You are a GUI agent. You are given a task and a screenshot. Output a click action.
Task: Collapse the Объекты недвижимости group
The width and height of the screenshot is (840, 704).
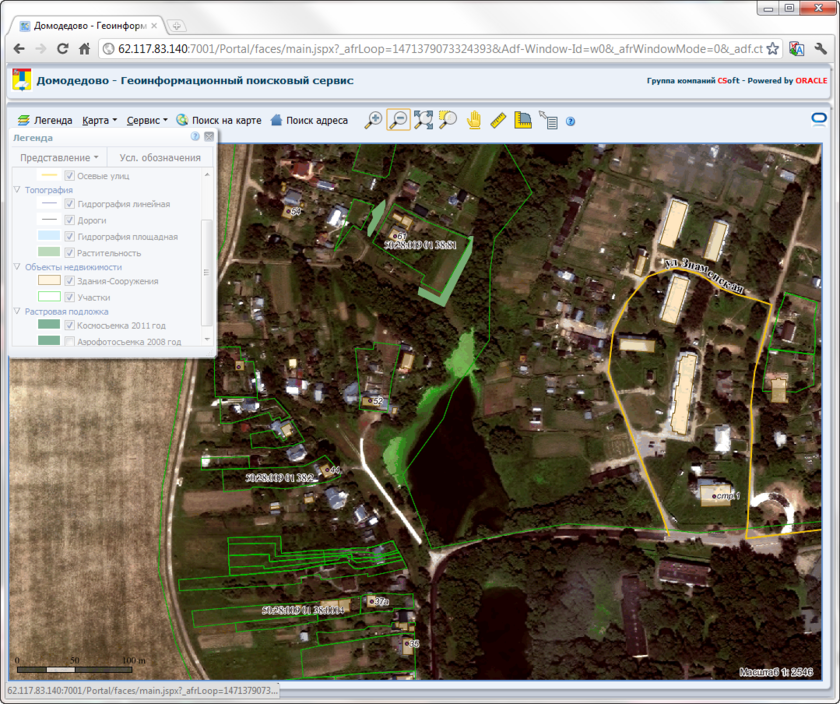pos(17,267)
